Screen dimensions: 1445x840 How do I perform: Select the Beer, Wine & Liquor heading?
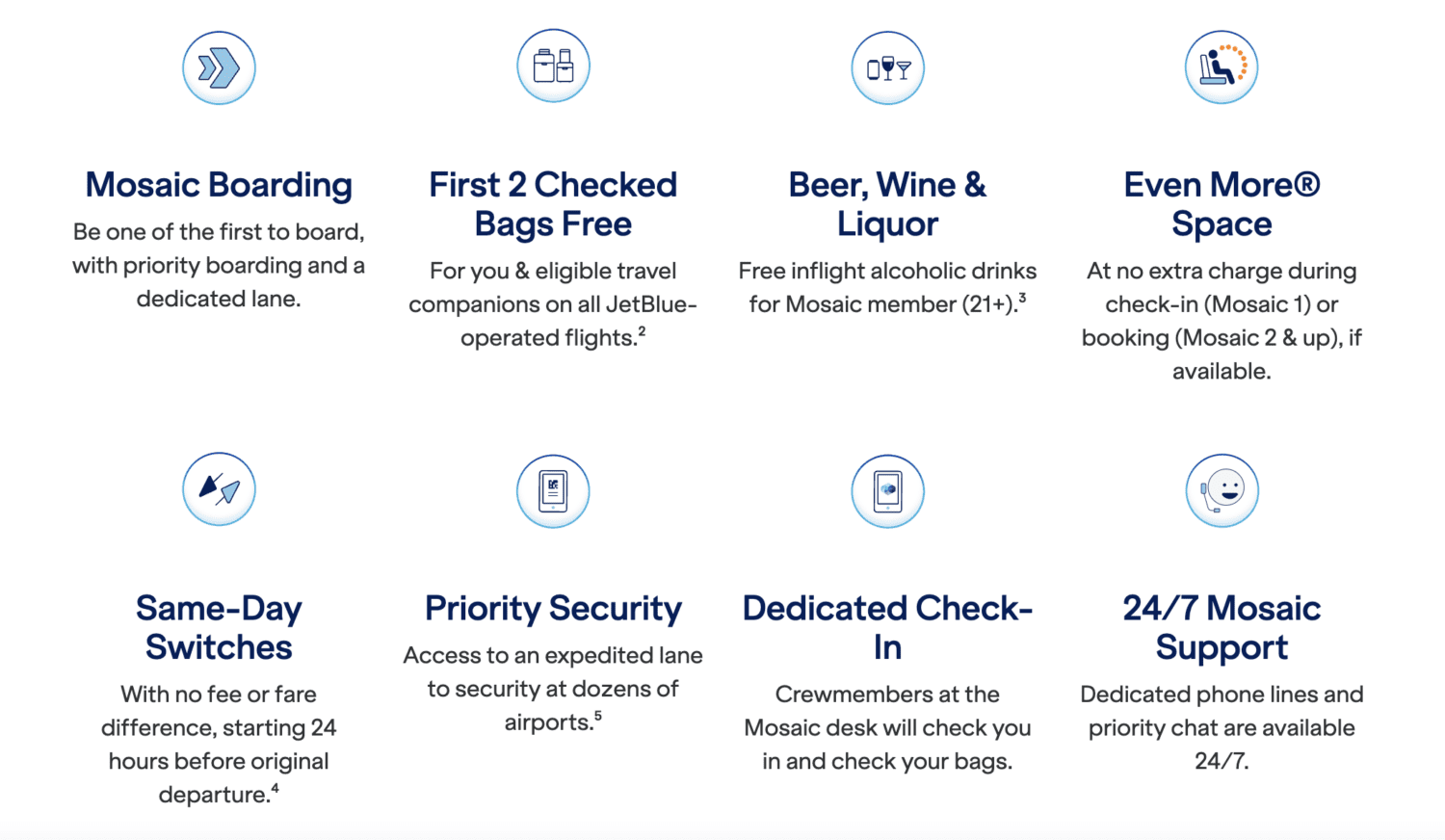tap(887, 204)
